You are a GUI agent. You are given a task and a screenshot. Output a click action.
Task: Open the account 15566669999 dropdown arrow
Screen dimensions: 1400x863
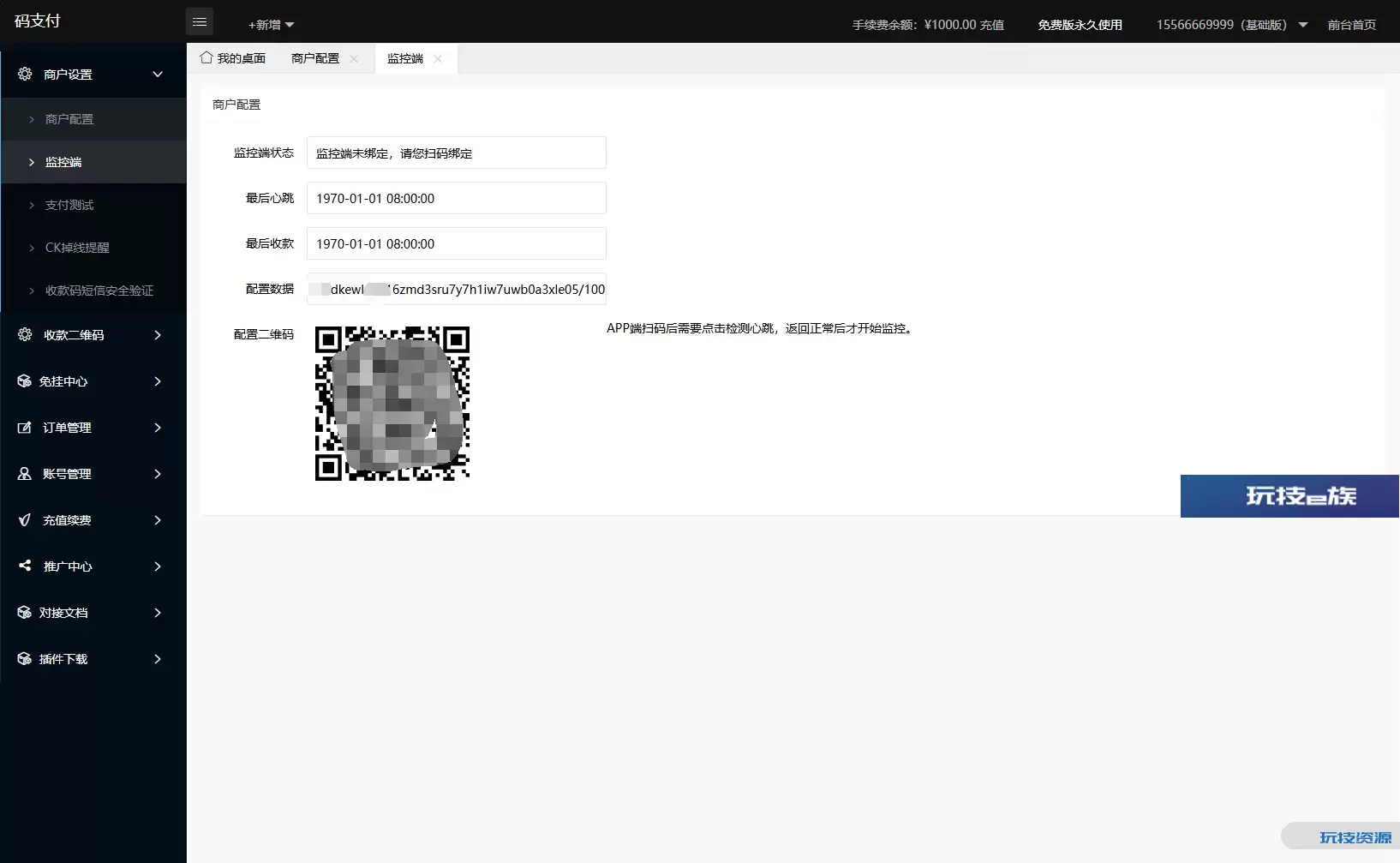1303,25
